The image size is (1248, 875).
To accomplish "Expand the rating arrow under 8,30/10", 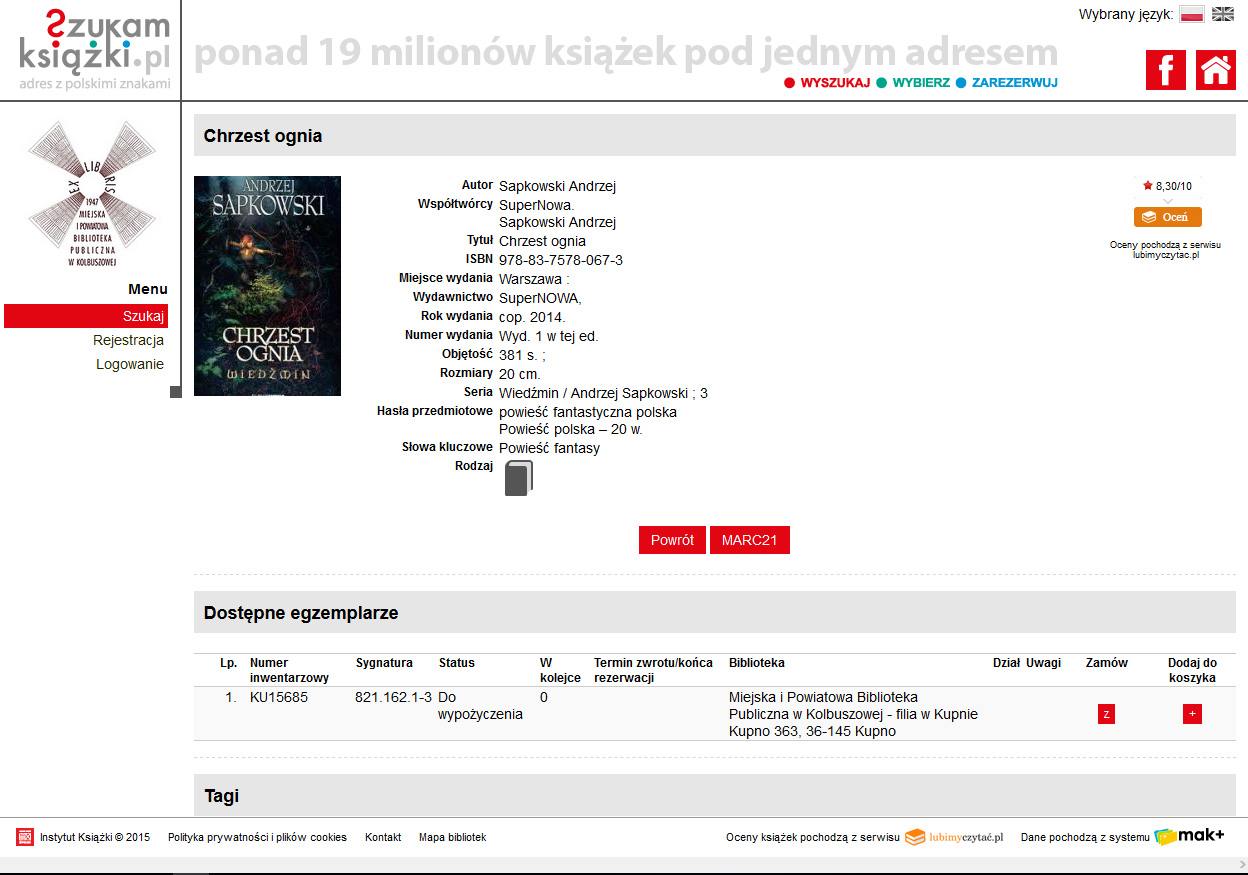I will [x=1167, y=201].
